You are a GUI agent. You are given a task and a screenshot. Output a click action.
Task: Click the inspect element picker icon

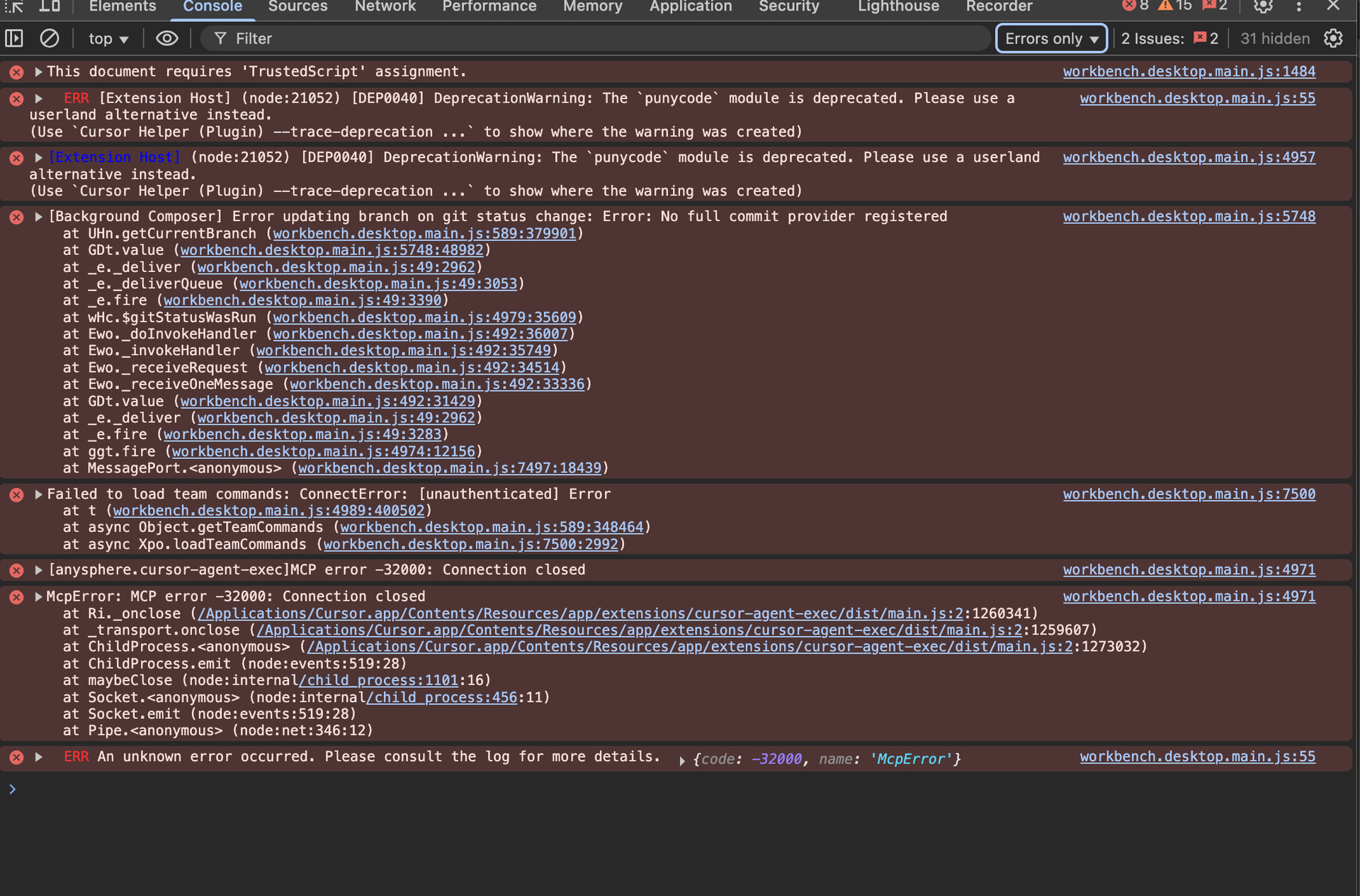[14, 6]
